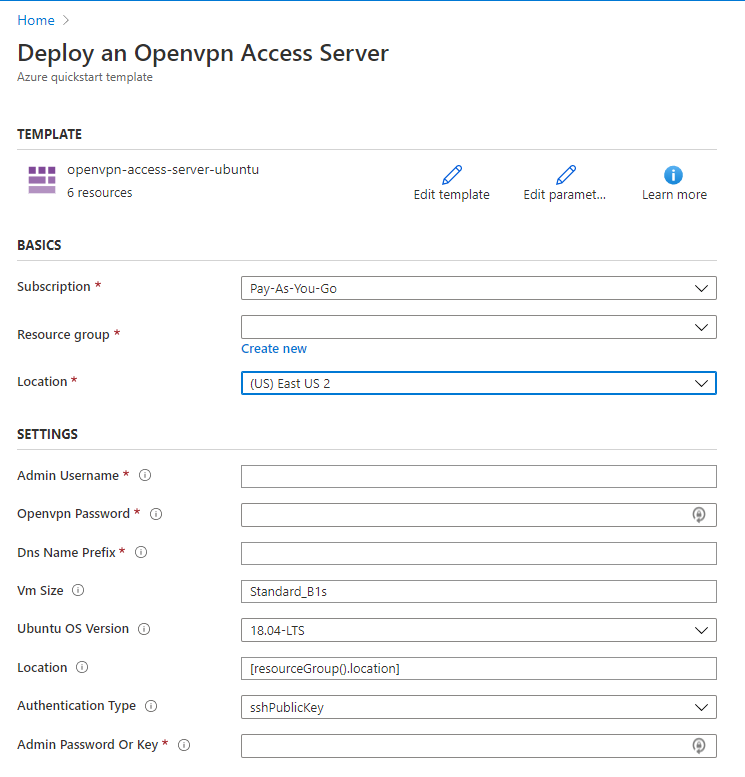
Task: Expand the Resource group dropdown
Action: (478, 327)
